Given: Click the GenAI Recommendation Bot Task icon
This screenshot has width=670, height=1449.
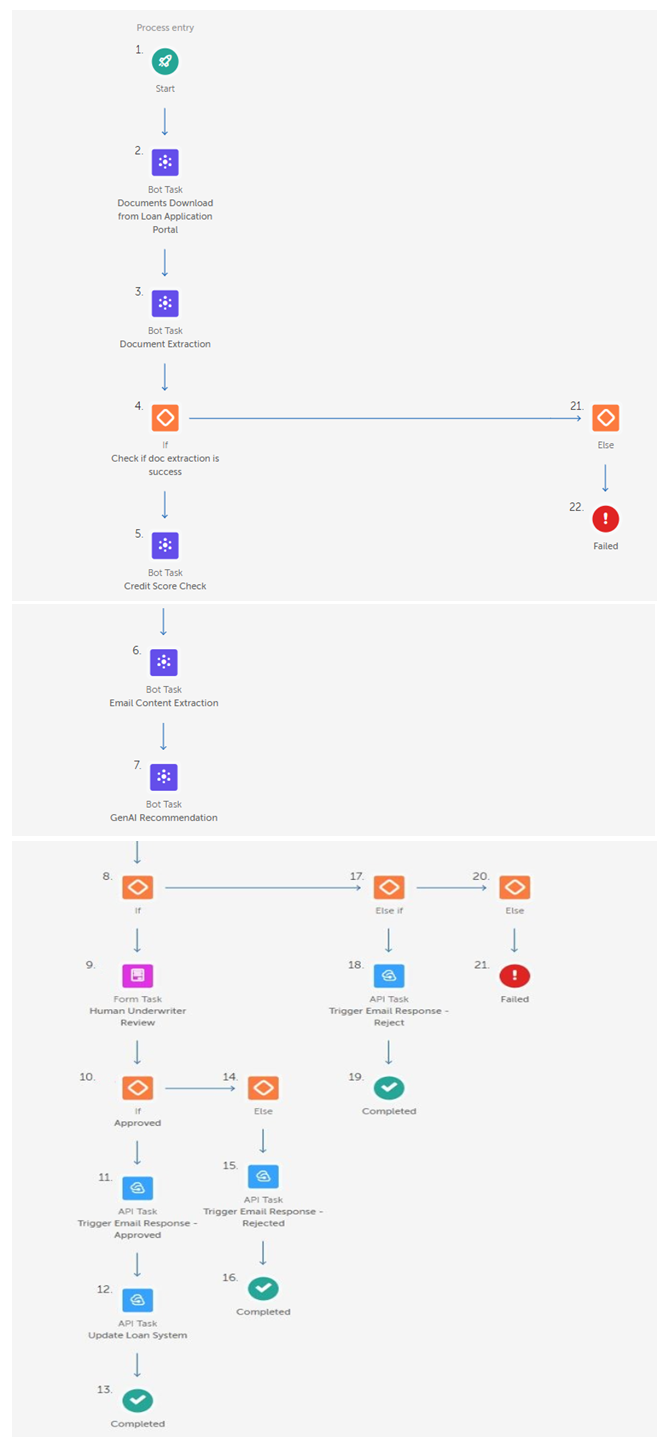Looking at the screenshot, I should pyautogui.click(x=164, y=777).
